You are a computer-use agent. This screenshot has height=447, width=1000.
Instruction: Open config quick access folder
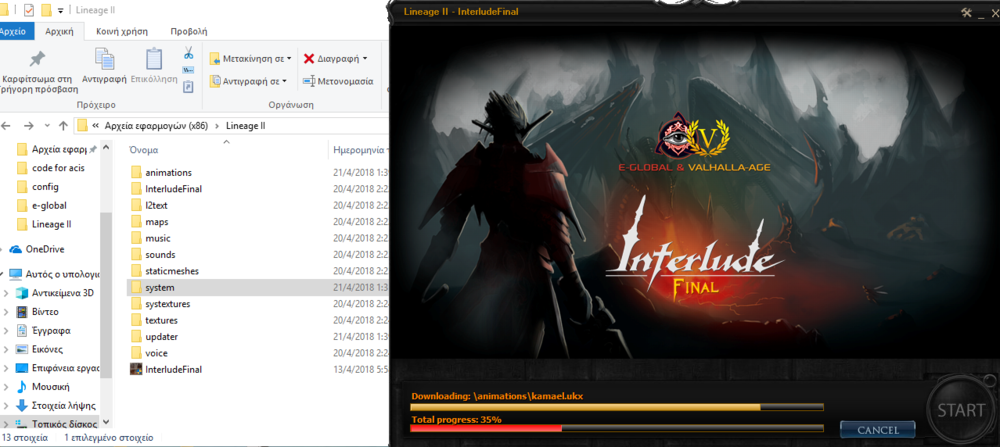pyautogui.click(x=38, y=187)
